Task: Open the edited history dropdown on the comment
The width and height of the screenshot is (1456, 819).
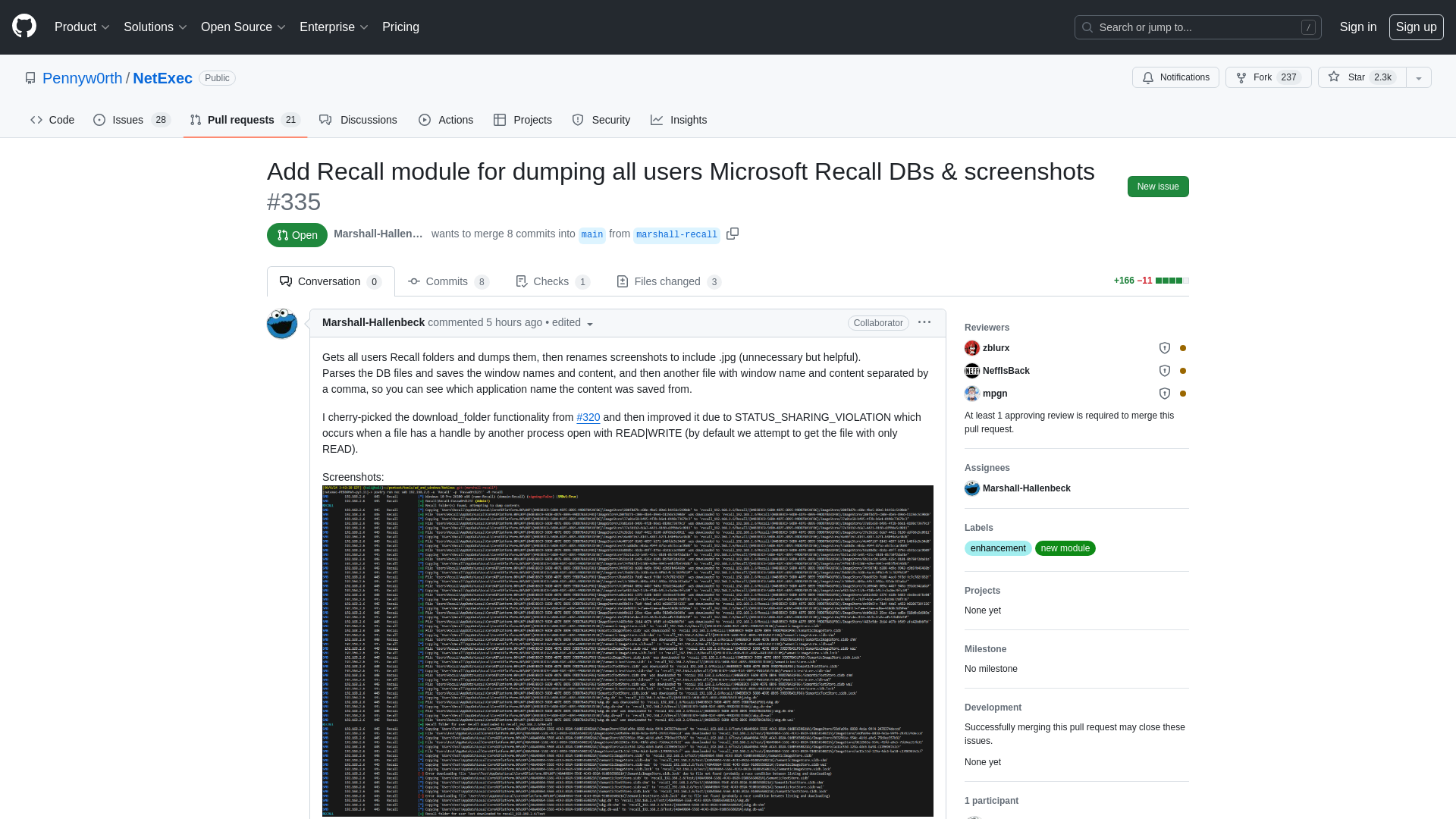Action: (x=573, y=323)
